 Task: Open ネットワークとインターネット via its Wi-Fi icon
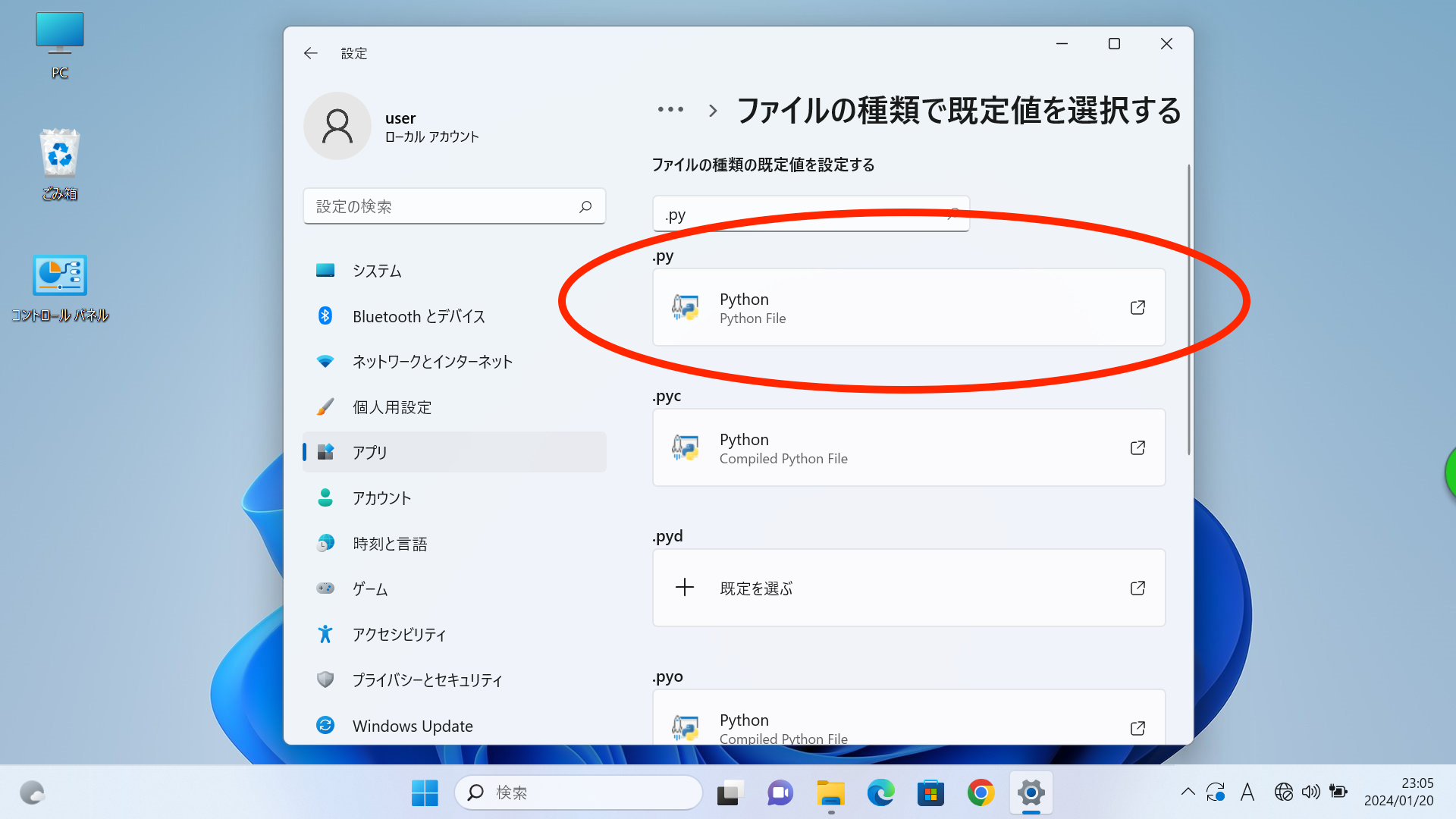click(326, 362)
